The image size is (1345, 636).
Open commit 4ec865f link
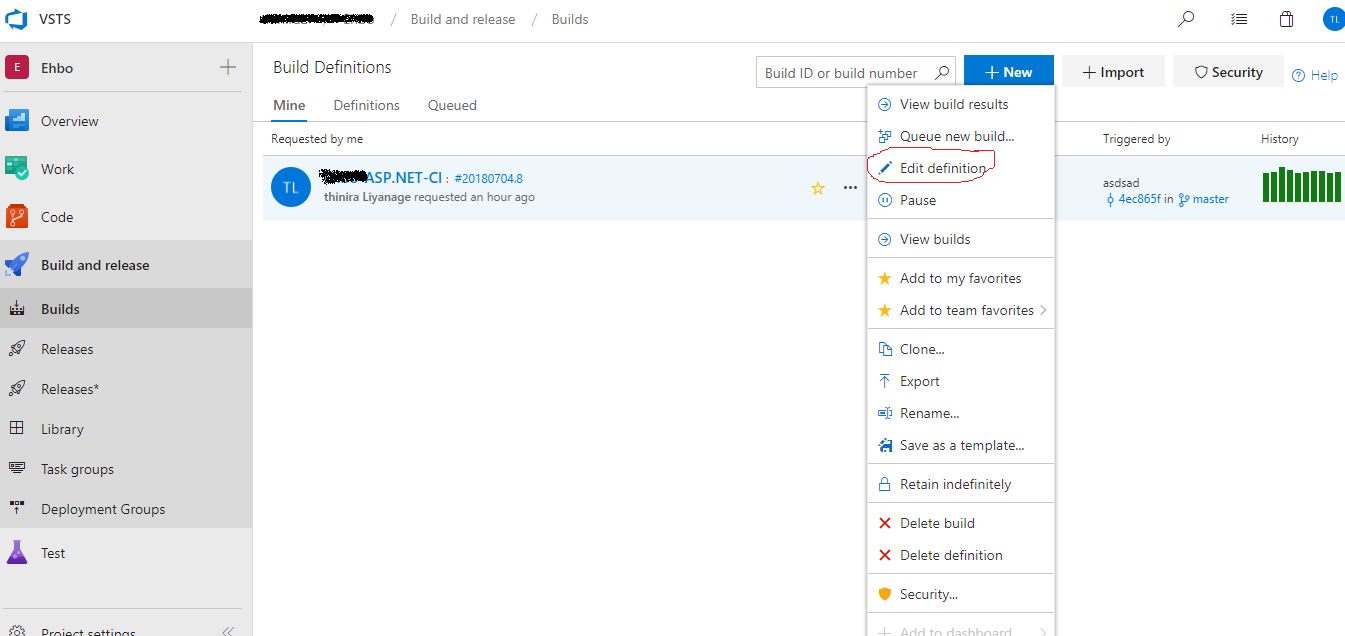(1139, 199)
